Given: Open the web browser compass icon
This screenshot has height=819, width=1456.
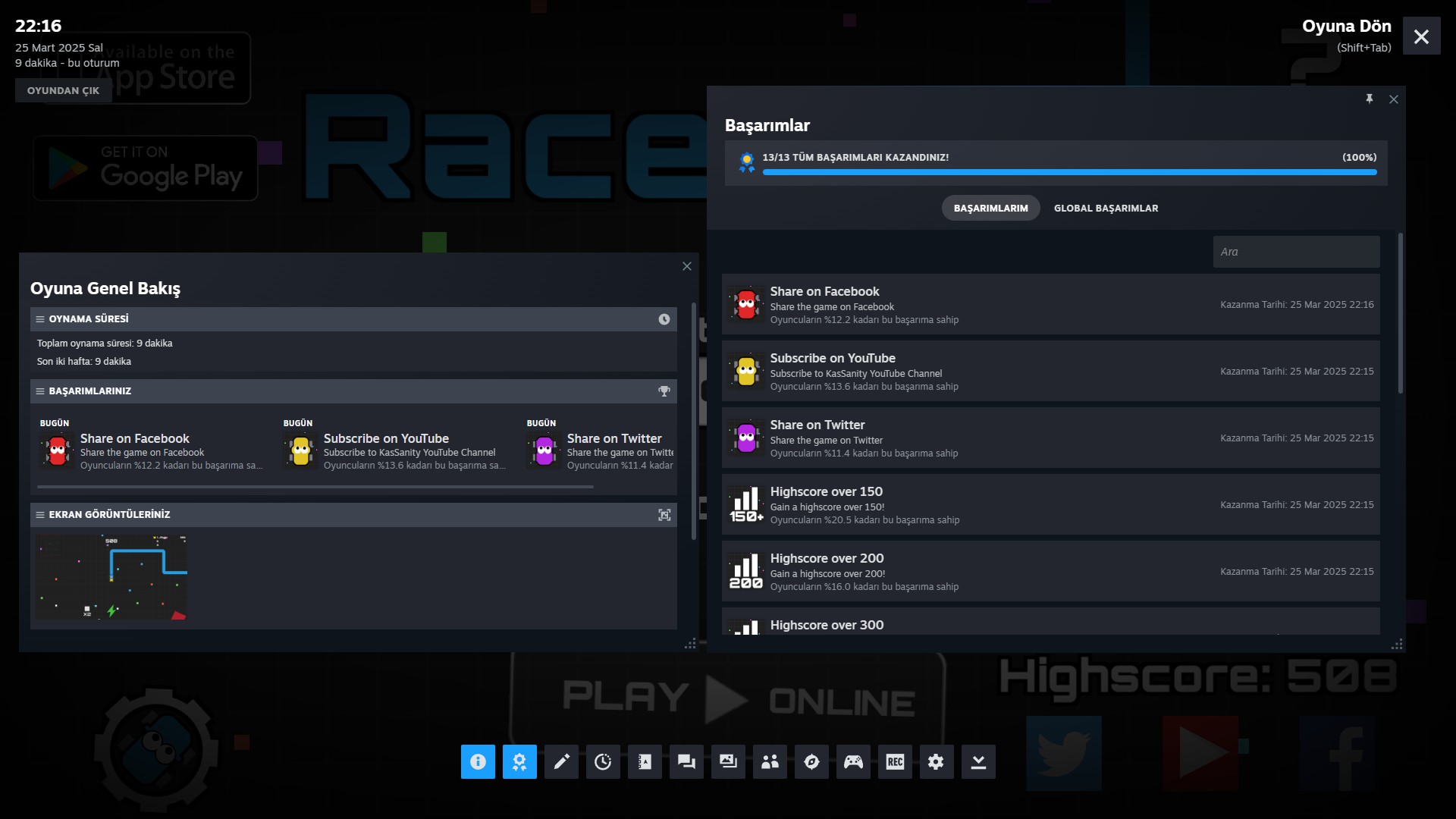Looking at the screenshot, I should click(811, 761).
